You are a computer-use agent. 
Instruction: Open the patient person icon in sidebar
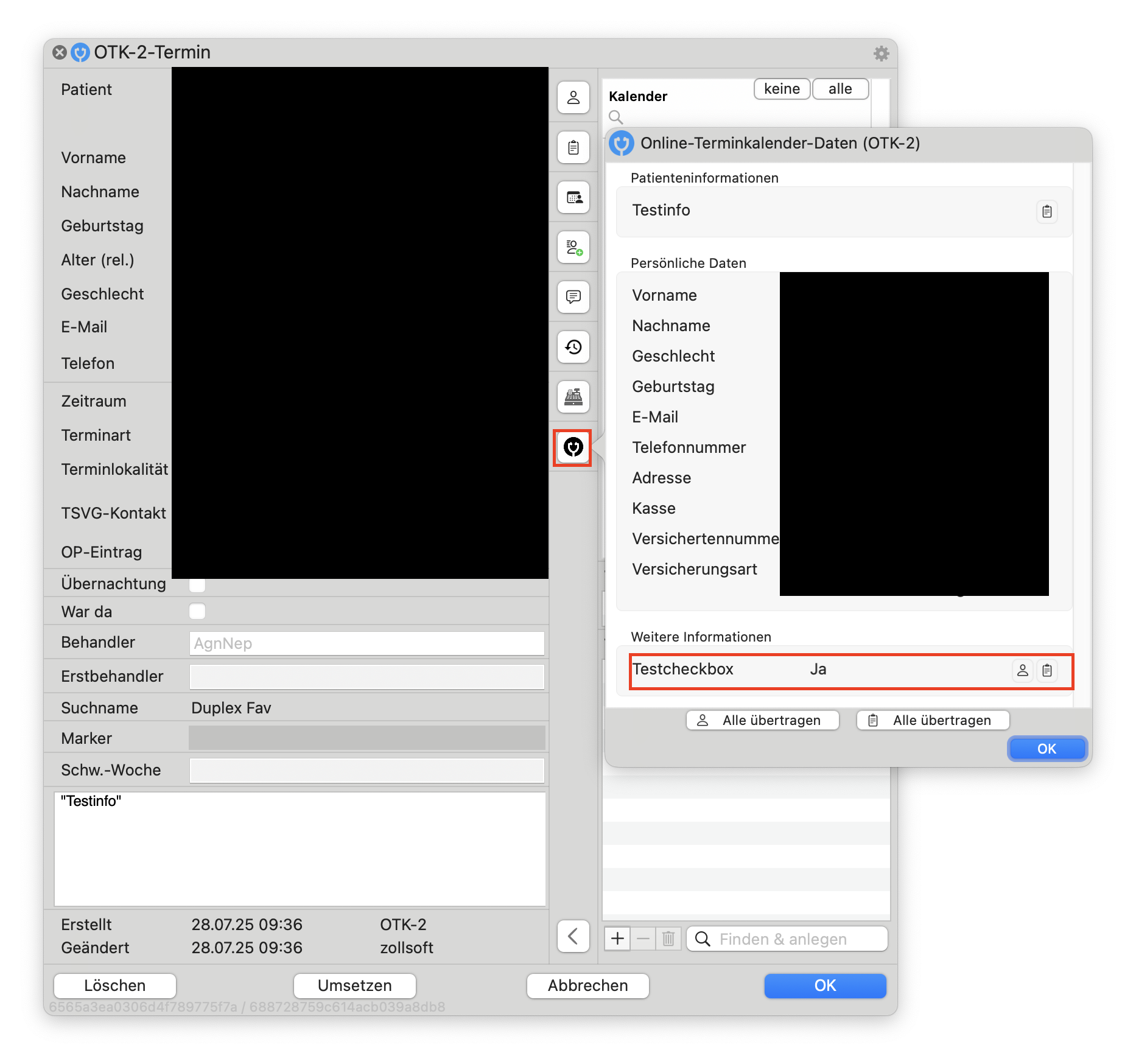tap(573, 97)
